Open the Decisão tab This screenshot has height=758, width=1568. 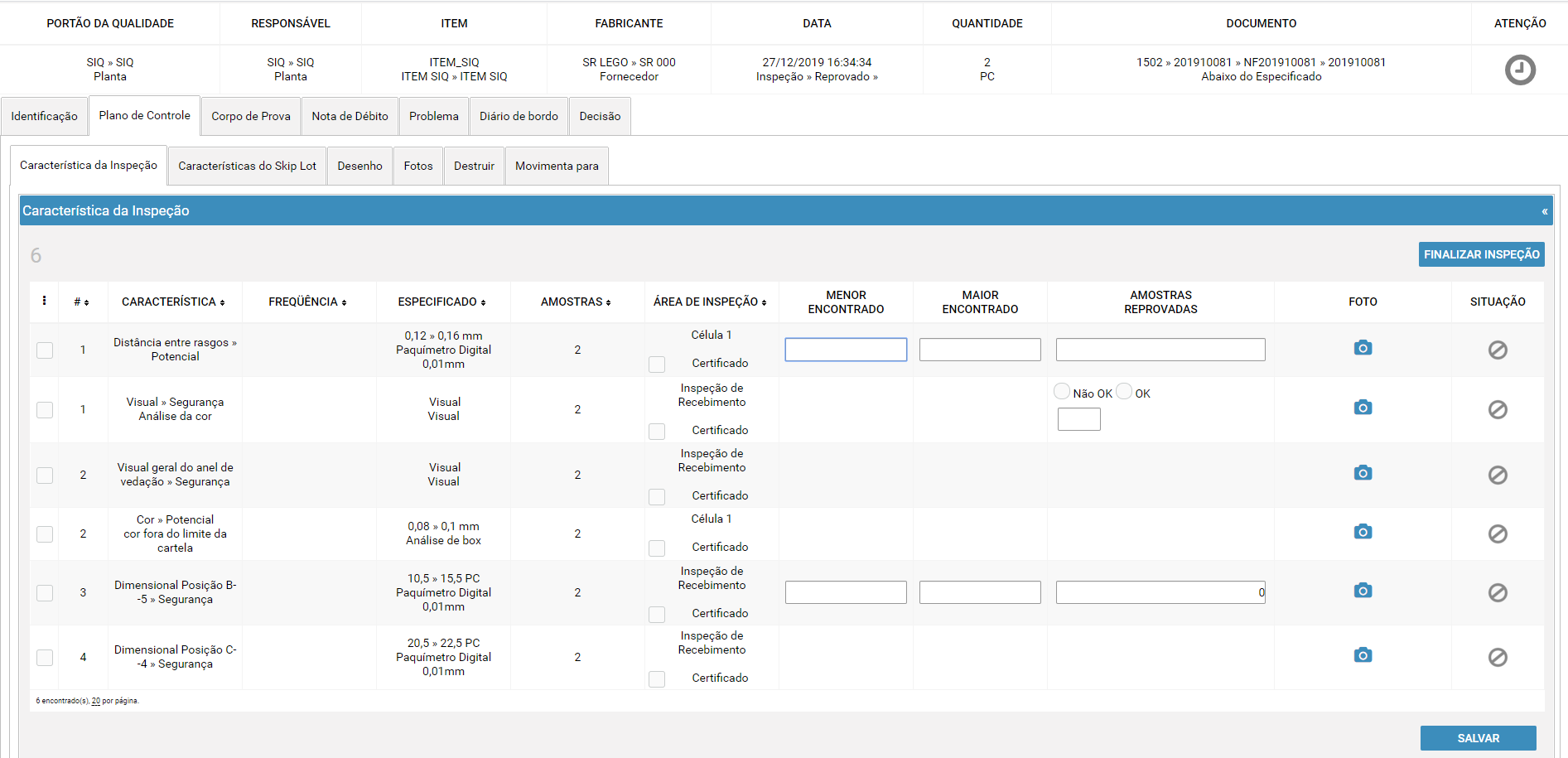click(x=600, y=116)
